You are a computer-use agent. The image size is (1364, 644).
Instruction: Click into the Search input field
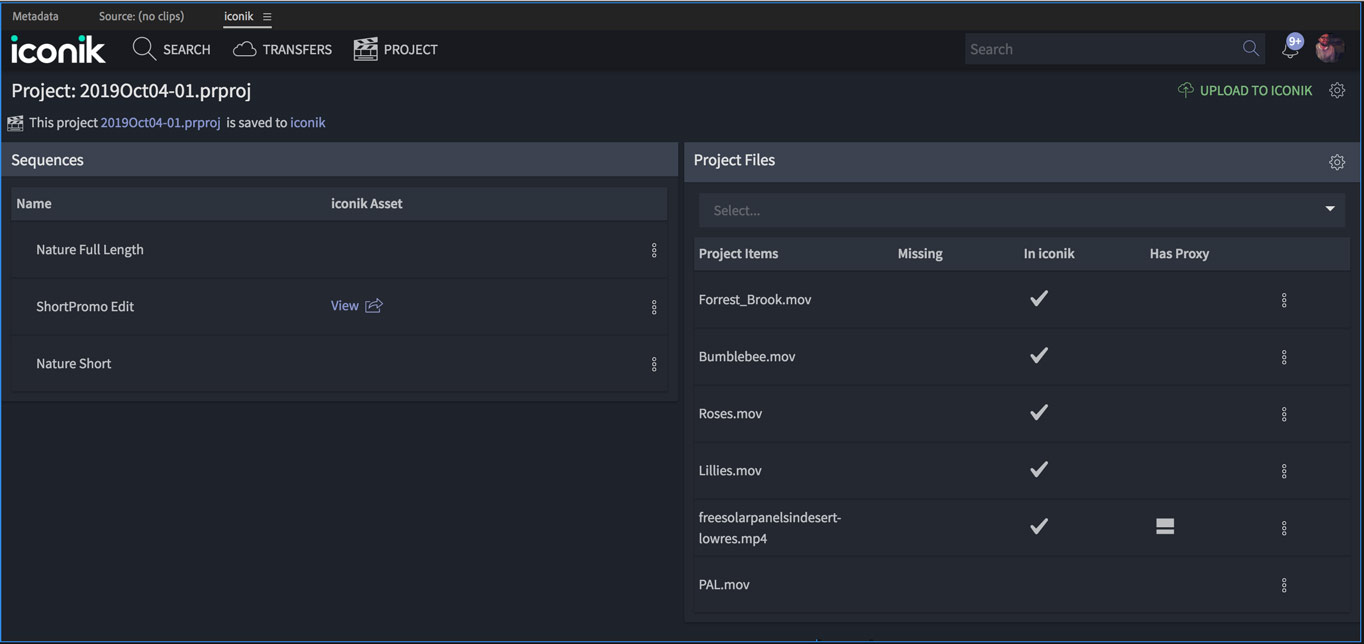(x=1100, y=48)
